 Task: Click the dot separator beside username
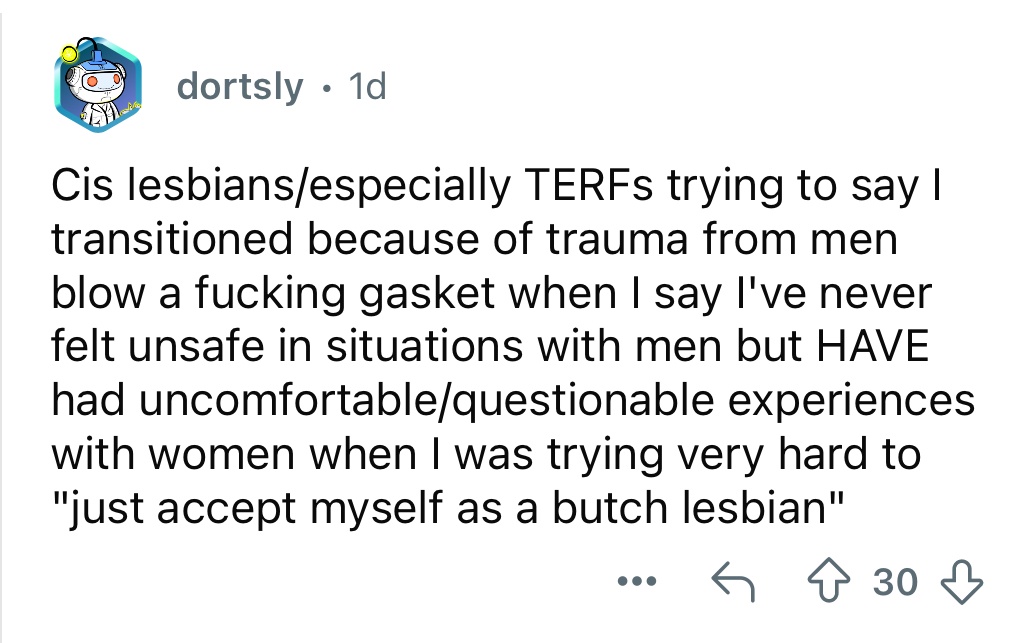326,88
